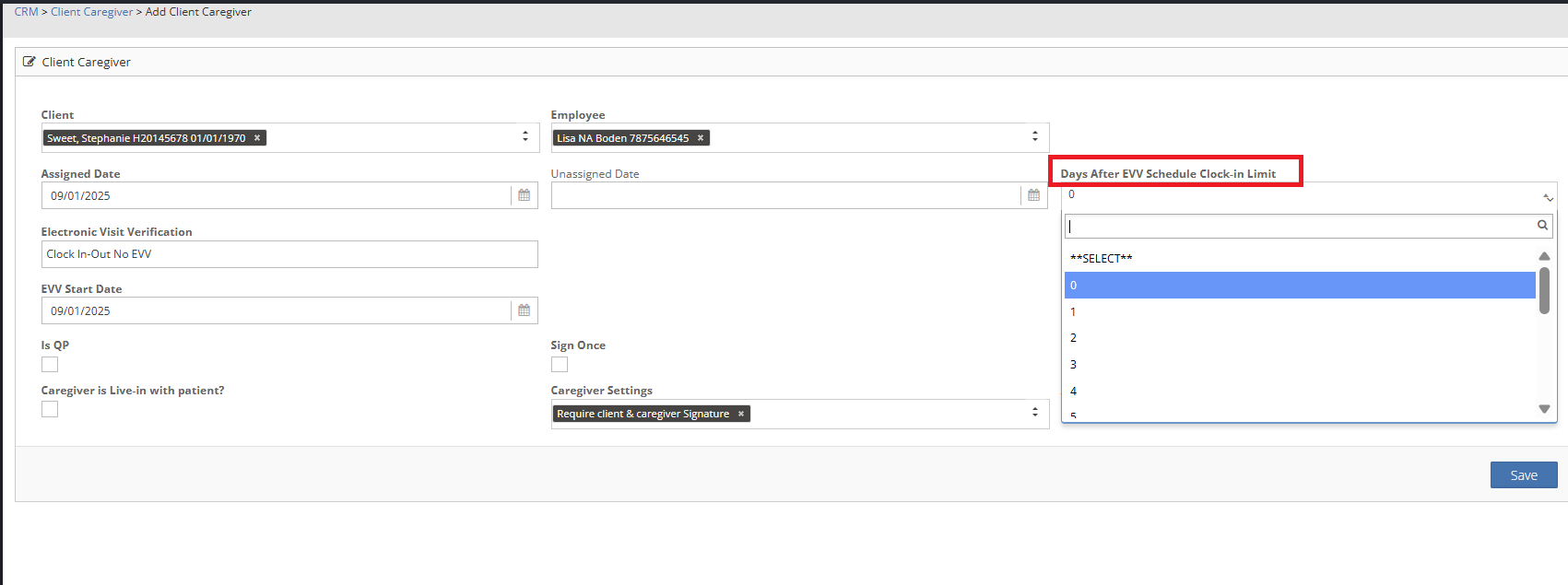Click the search magnifier icon in dropdown
Image resolution: width=1568 pixels, height=585 pixels.
coord(1542,226)
